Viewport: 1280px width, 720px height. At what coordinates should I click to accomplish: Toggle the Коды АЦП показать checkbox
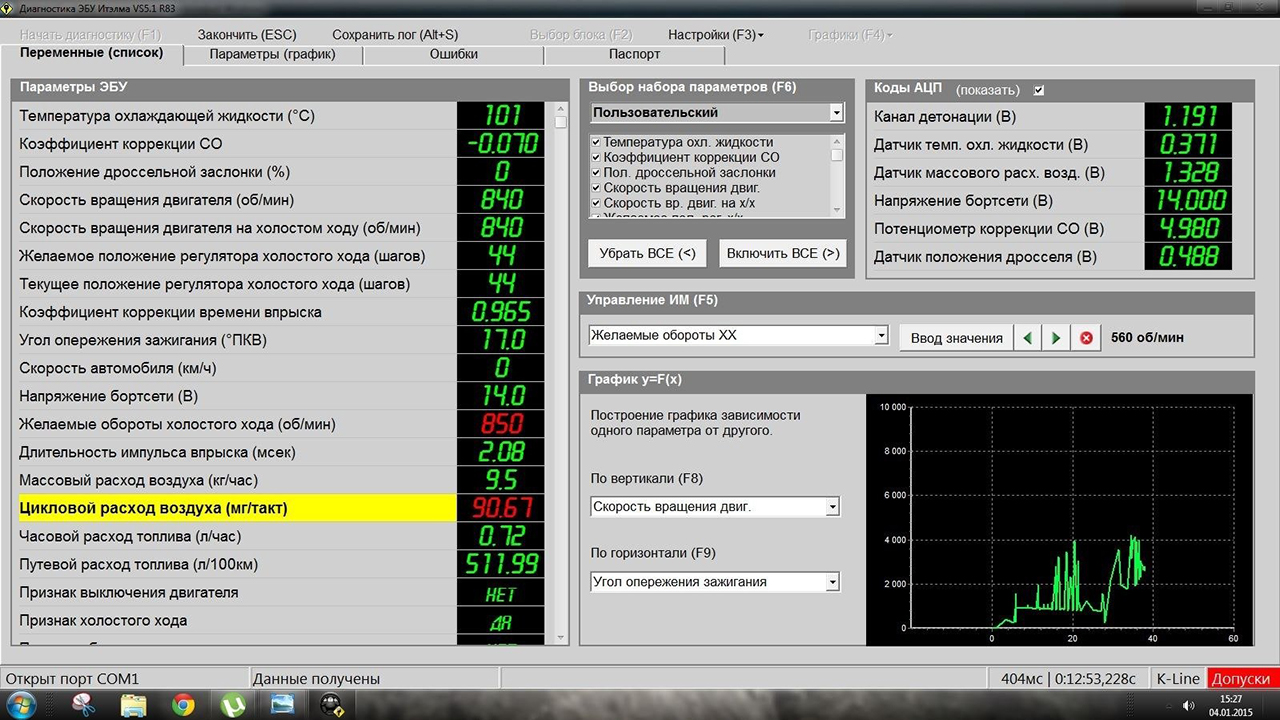[x=1039, y=90]
